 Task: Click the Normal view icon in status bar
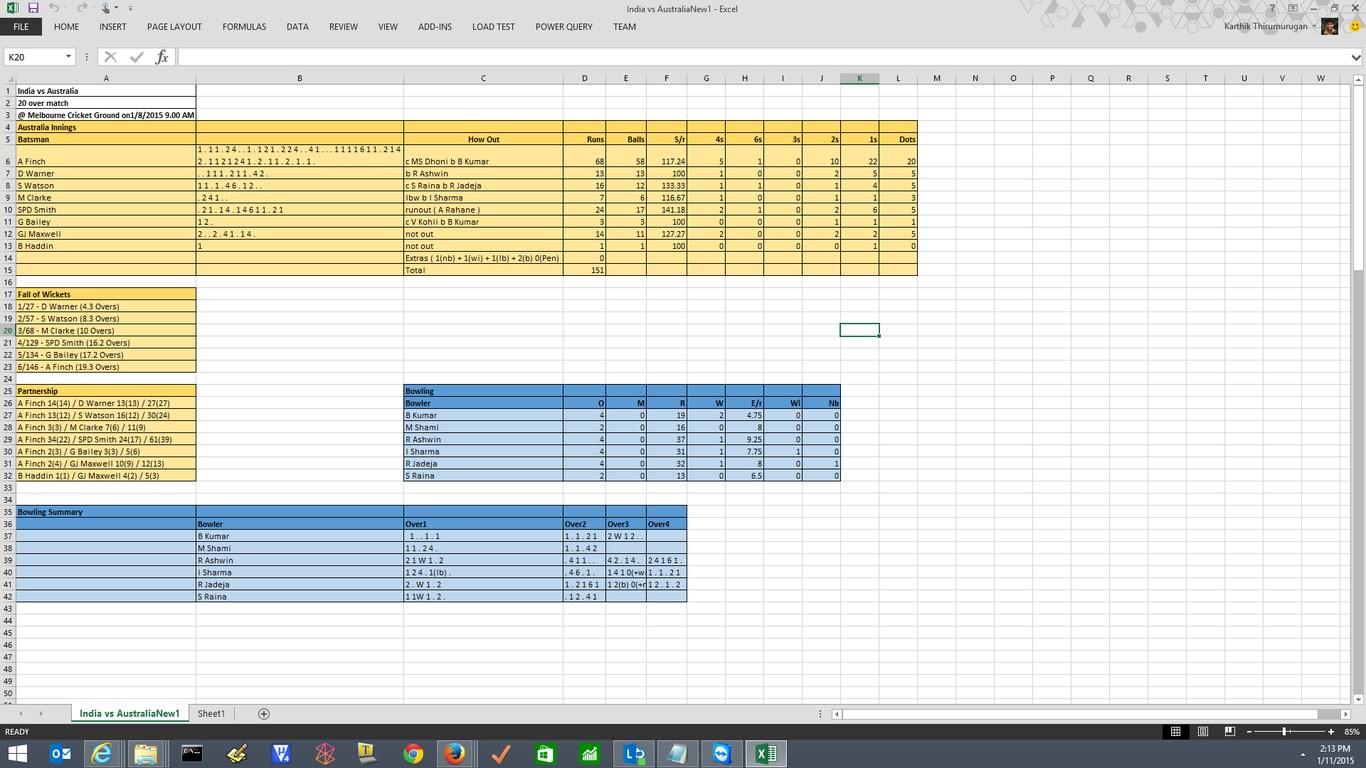(x=1176, y=732)
